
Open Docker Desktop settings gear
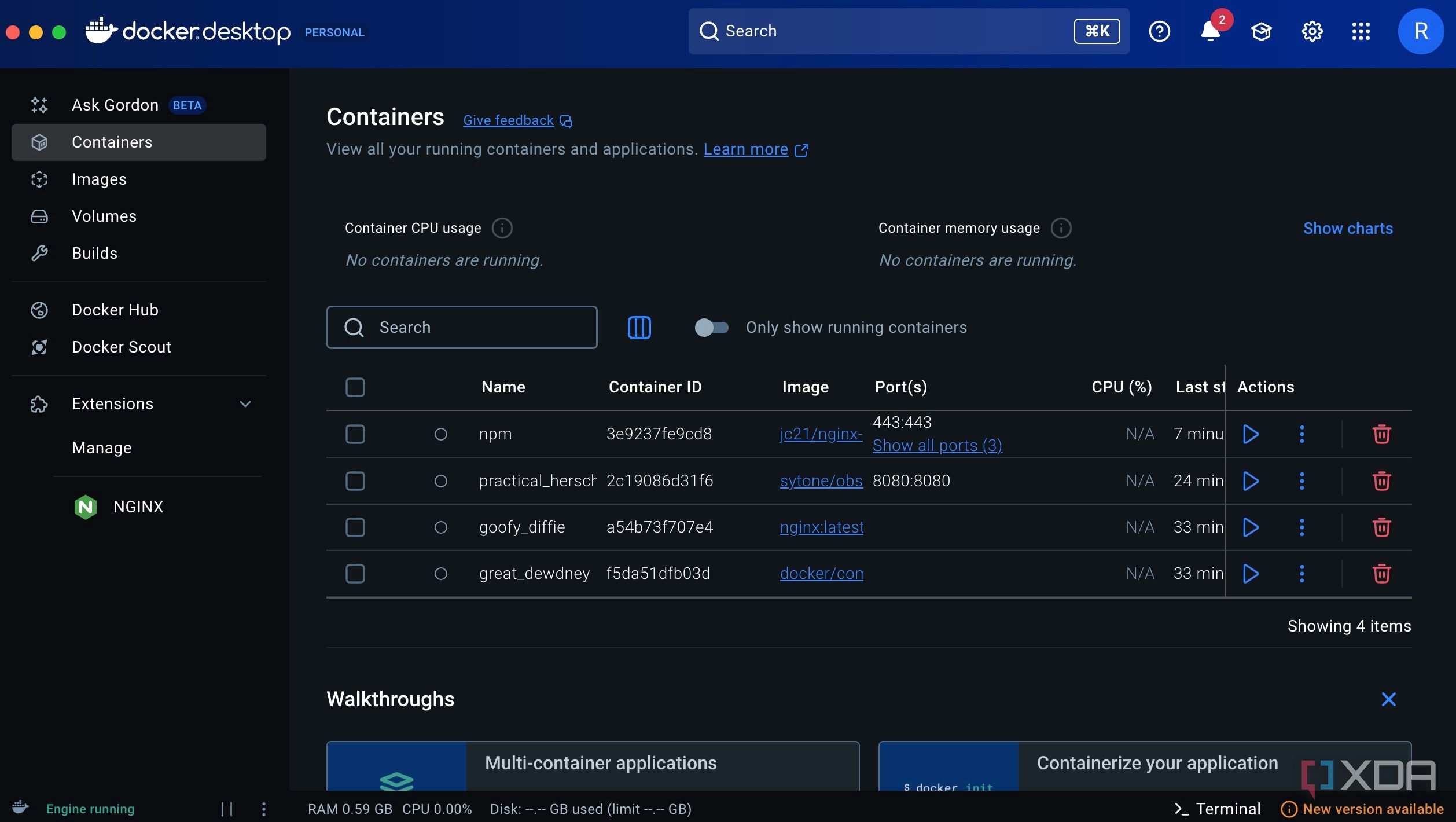click(x=1312, y=31)
